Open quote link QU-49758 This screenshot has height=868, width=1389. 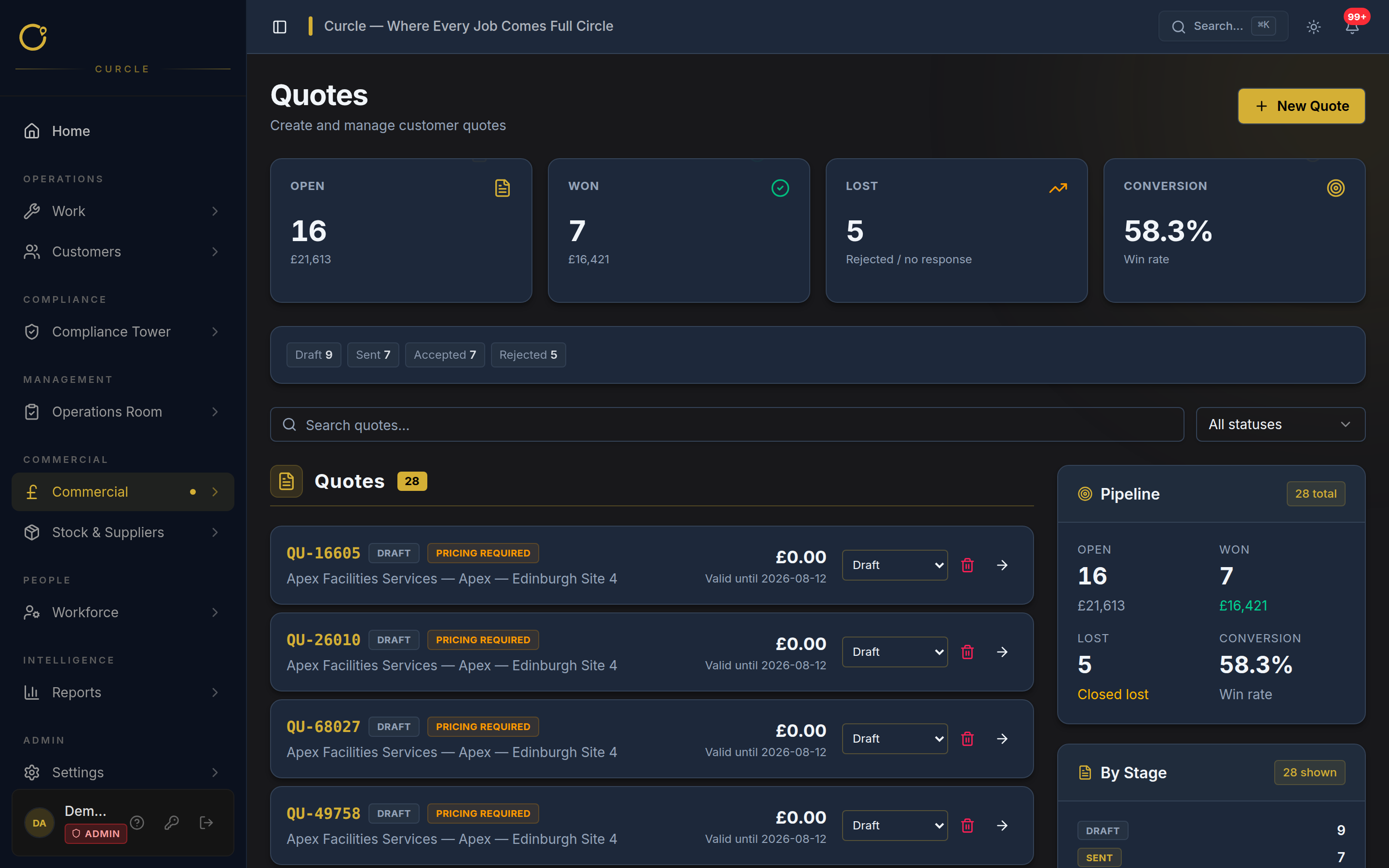323,814
